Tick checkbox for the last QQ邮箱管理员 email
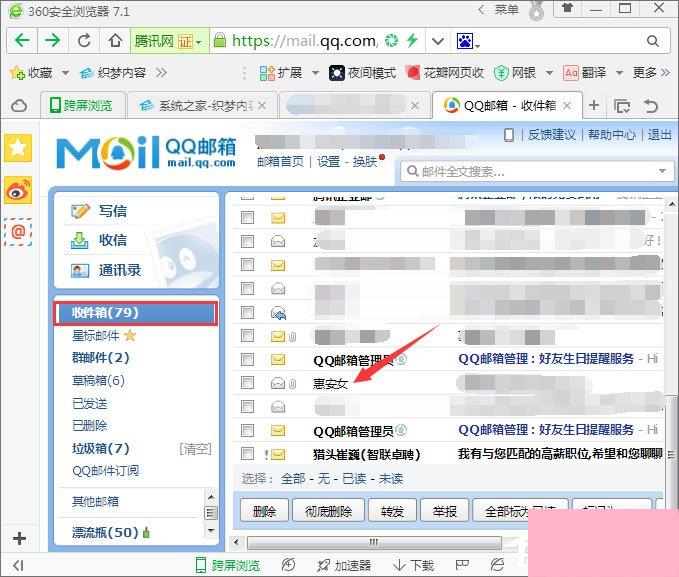Viewport: 679px width, 577px height. tap(247, 430)
